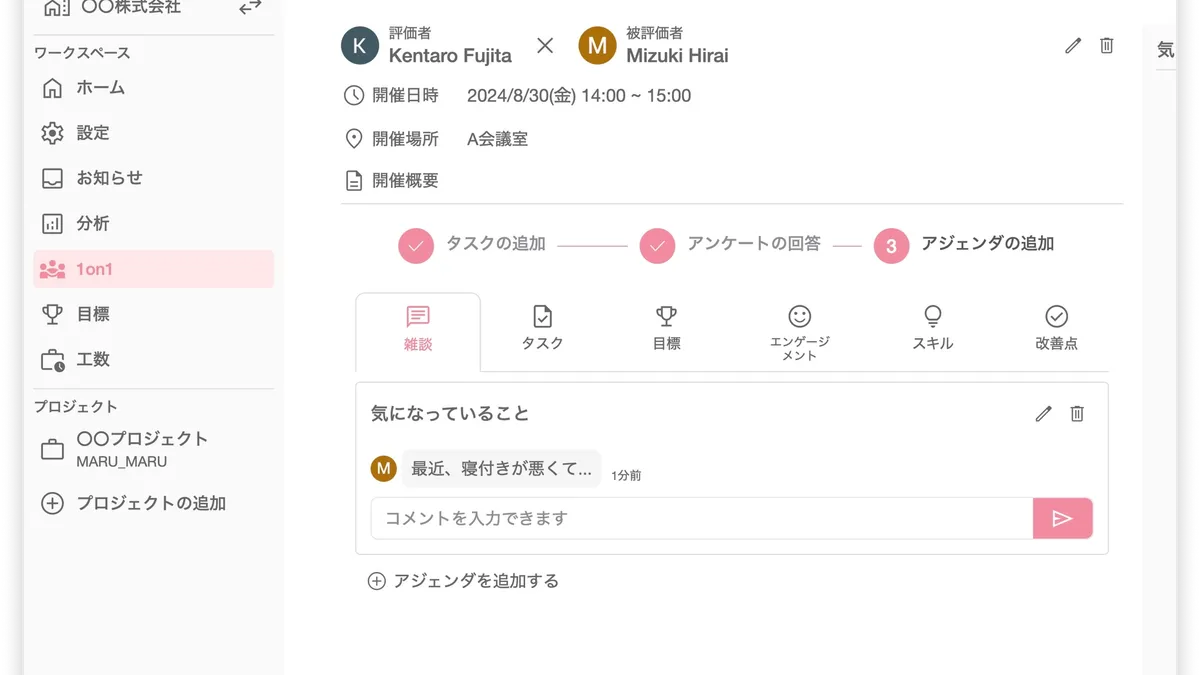Delete the 気になっていること agenda item
This screenshot has width=1200, height=675.
(x=1077, y=414)
